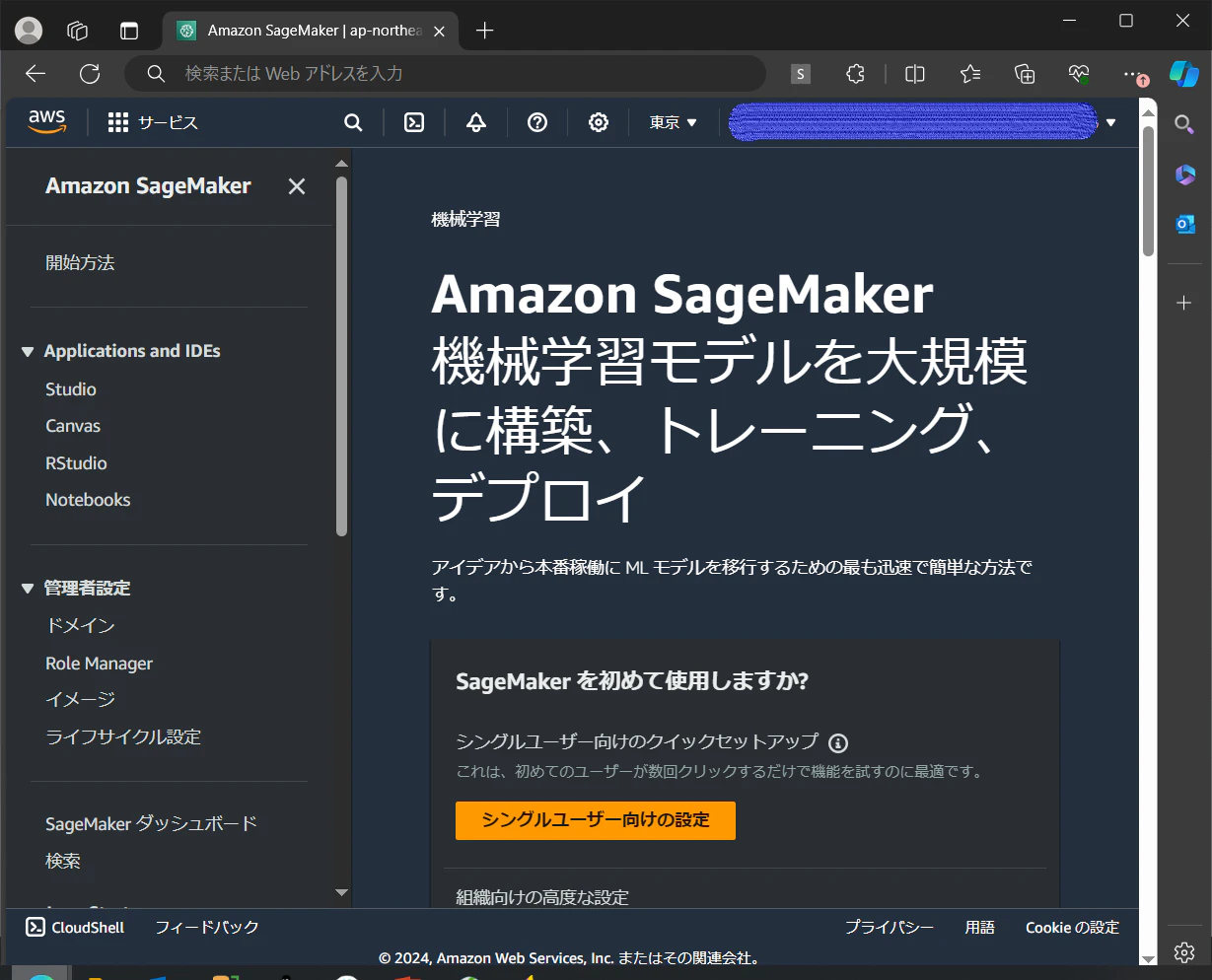The width and height of the screenshot is (1212, 980).
Task: Open the notifications bell
Action: click(476, 122)
